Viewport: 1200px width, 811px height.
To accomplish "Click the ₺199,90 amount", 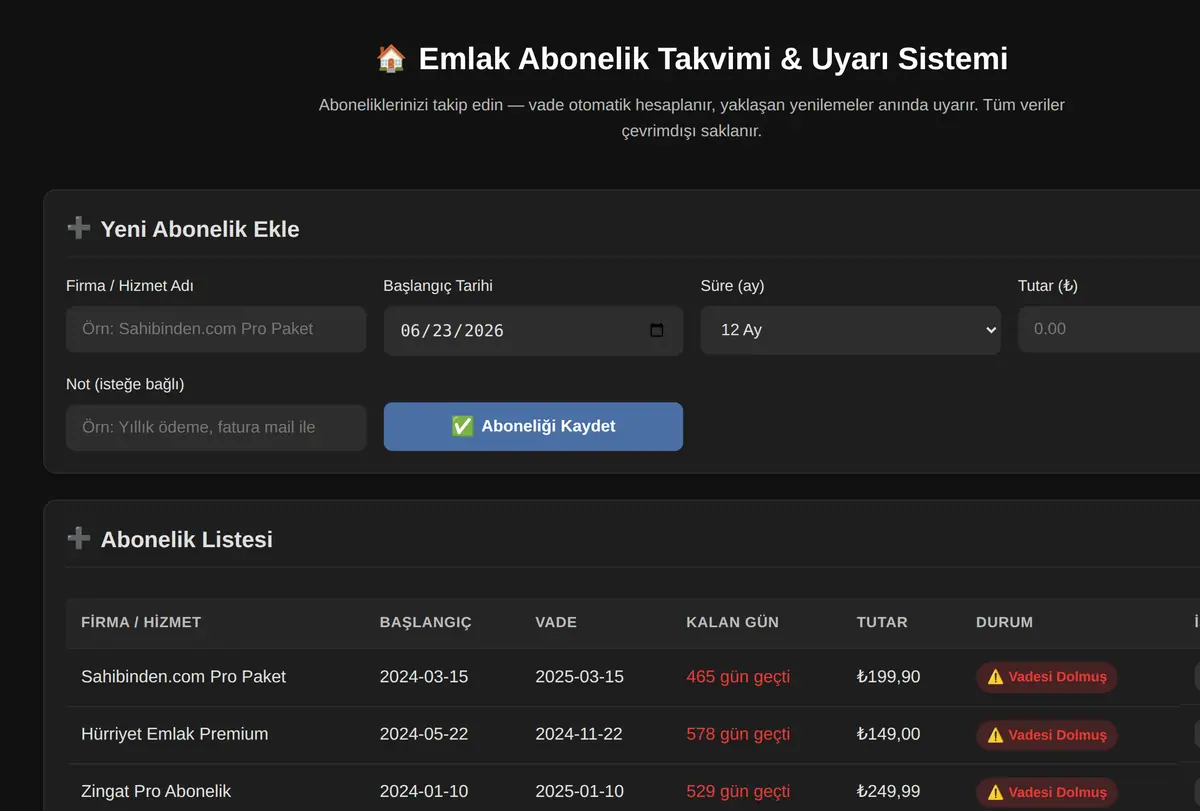I will point(889,677).
